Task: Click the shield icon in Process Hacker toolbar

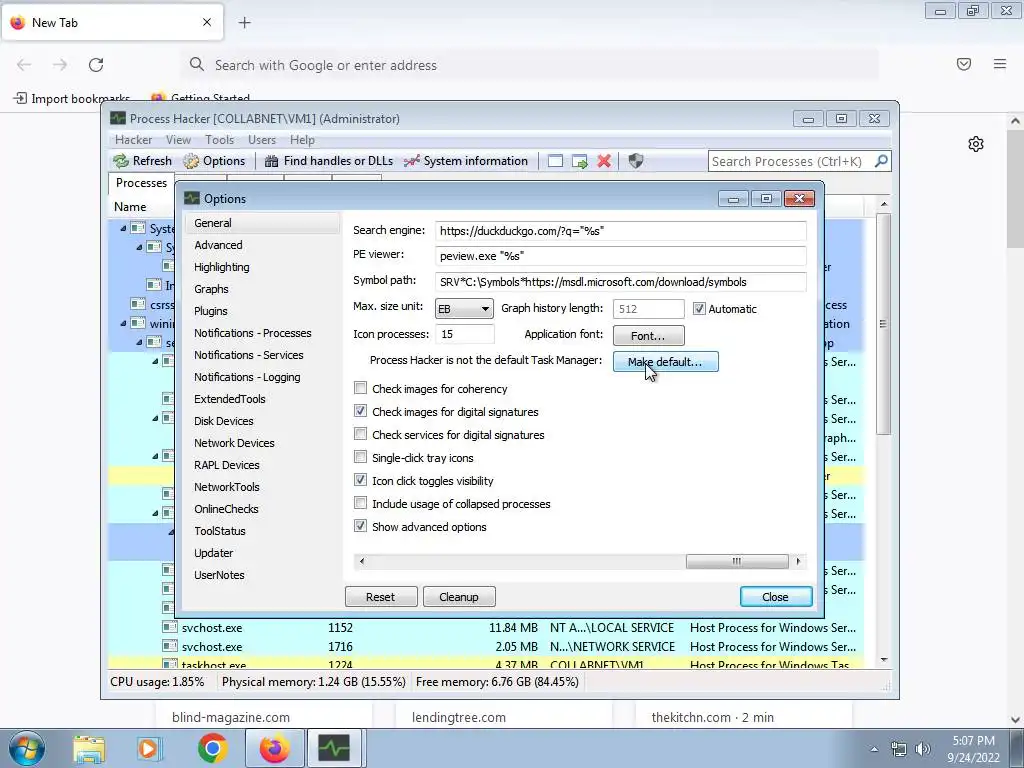Action: click(x=635, y=161)
